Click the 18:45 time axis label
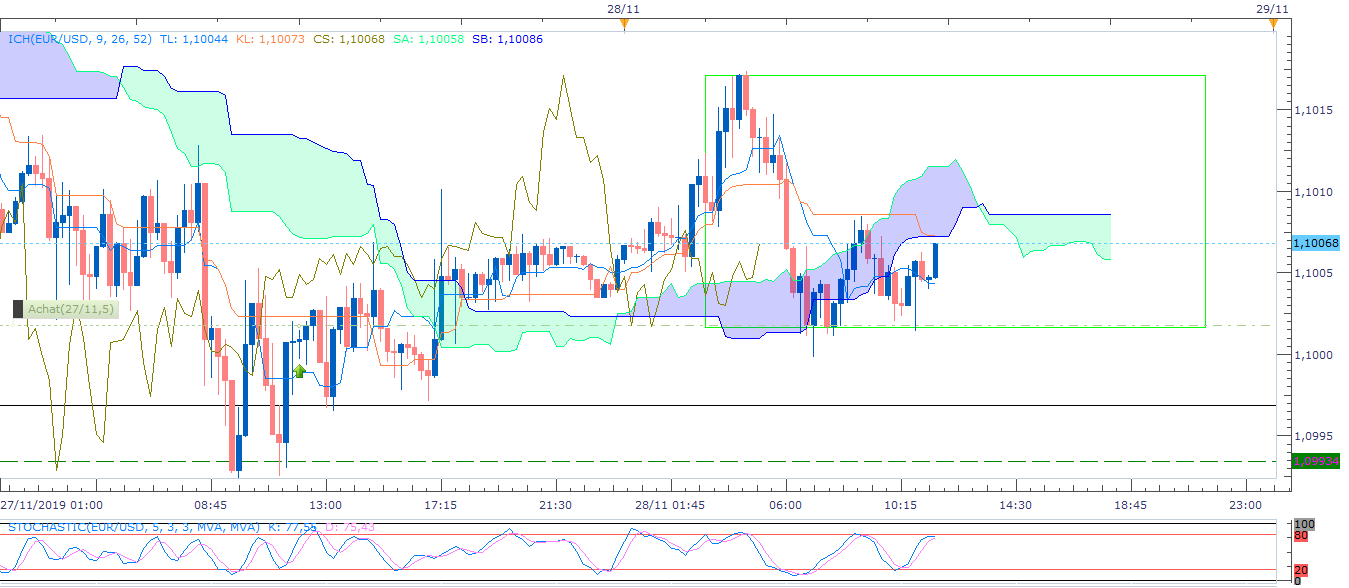 [1130, 505]
